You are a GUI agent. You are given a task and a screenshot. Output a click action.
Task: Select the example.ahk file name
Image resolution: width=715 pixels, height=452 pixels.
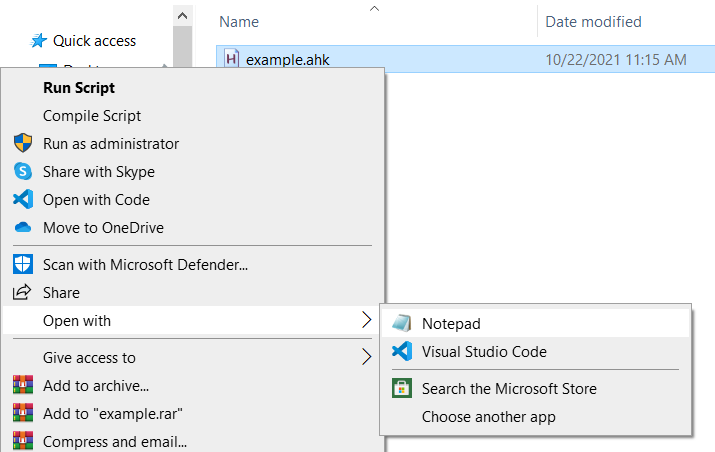tap(287, 59)
